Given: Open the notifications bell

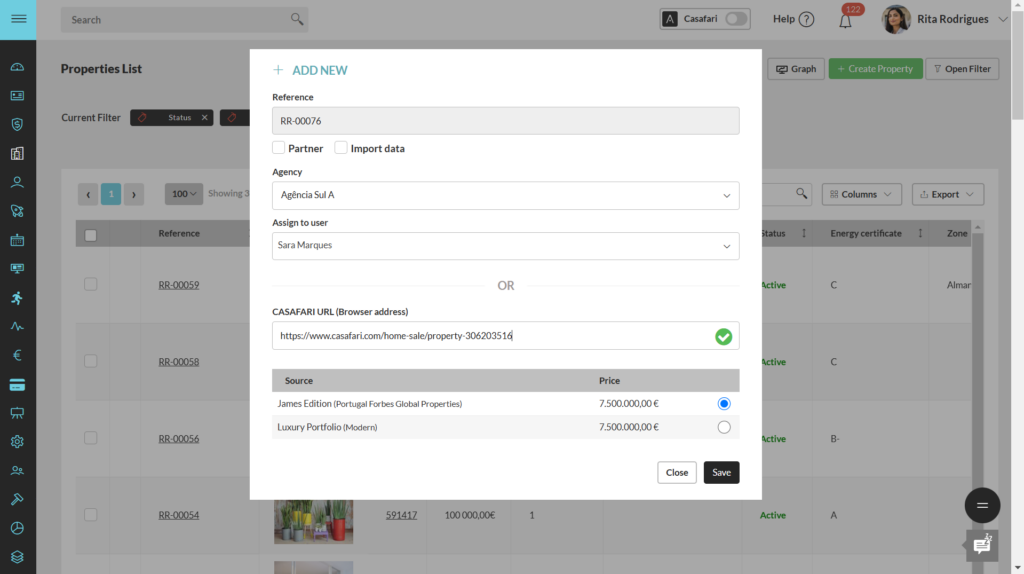Looking at the screenshot, I should pos(845,20).
